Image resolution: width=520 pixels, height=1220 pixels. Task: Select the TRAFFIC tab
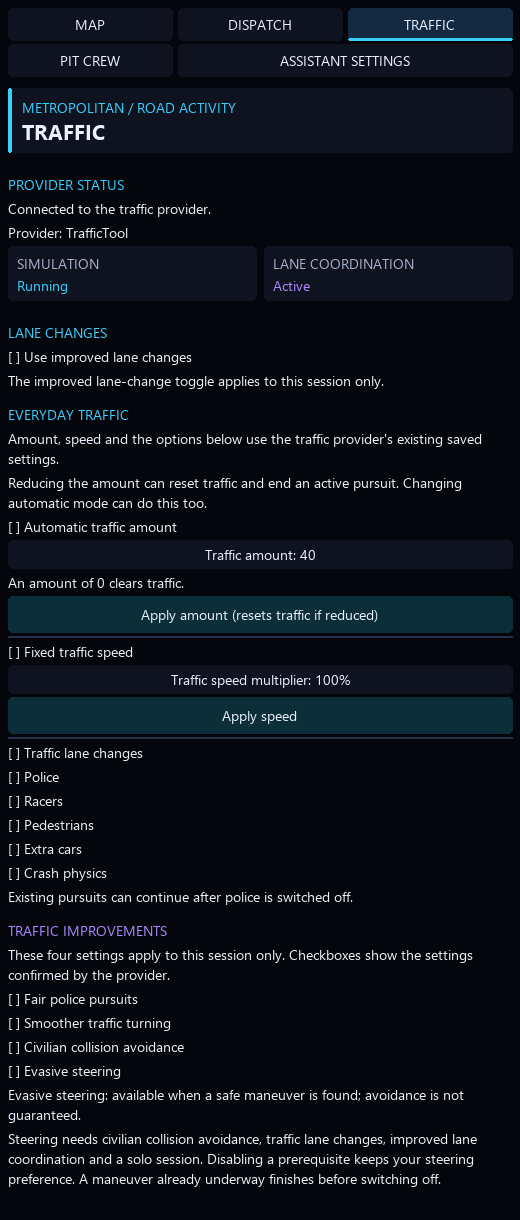click(x=430, y=25)
